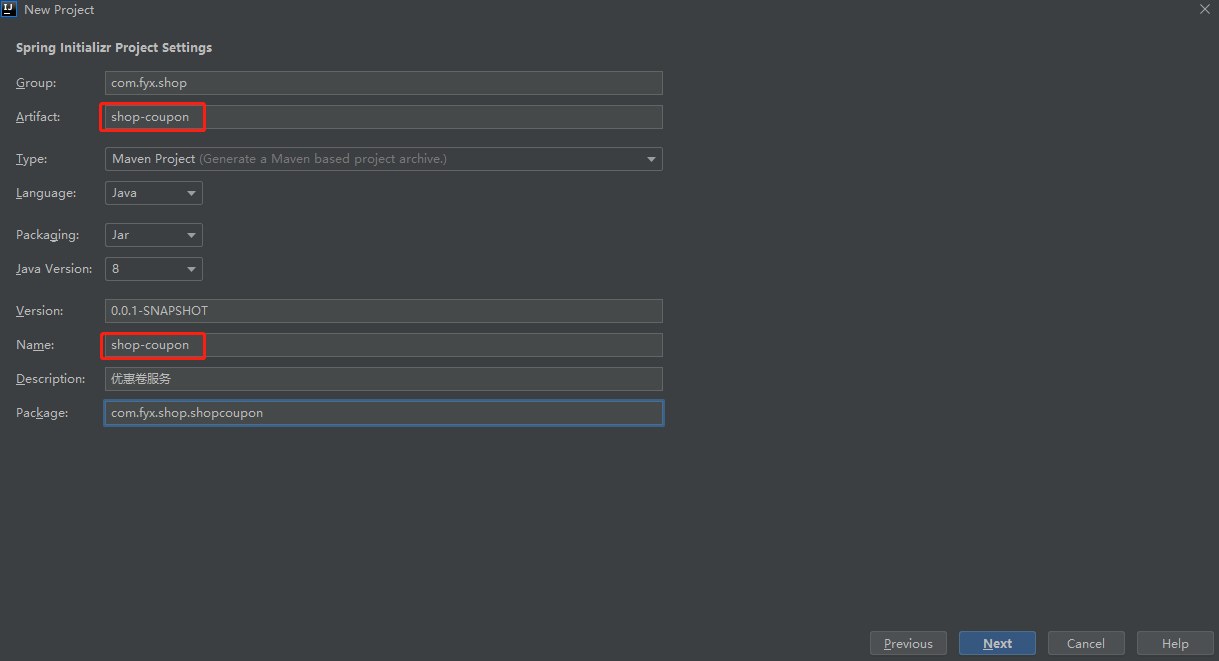1219x661 pixels.
Task: Click the Next button
Action: tap(997, 643)
